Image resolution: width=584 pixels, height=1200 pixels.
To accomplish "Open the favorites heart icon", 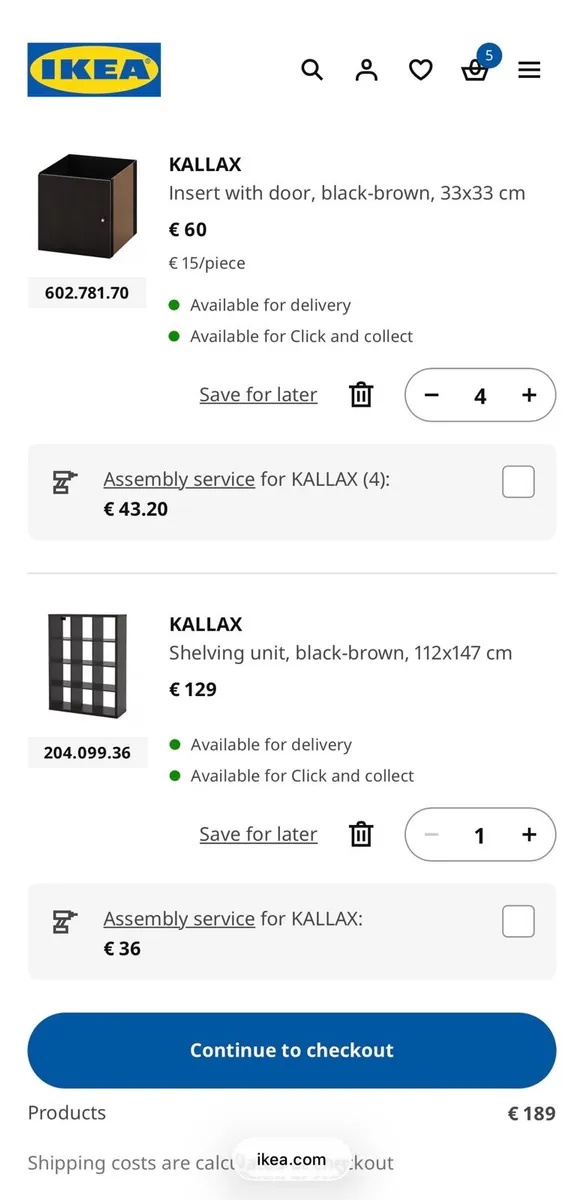I will pyautogui.click(x=420, y=70).
